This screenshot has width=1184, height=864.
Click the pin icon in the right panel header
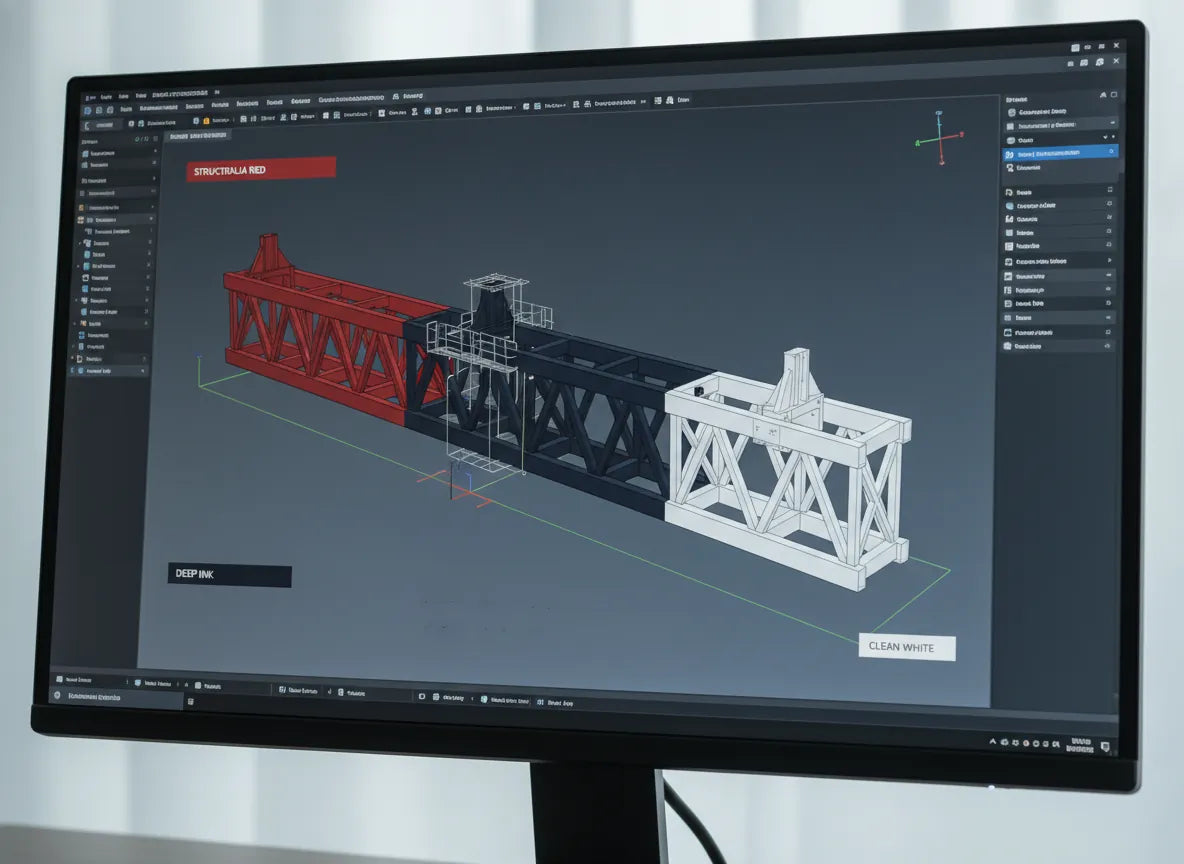pyautogui.click(x=1103, y=95)
